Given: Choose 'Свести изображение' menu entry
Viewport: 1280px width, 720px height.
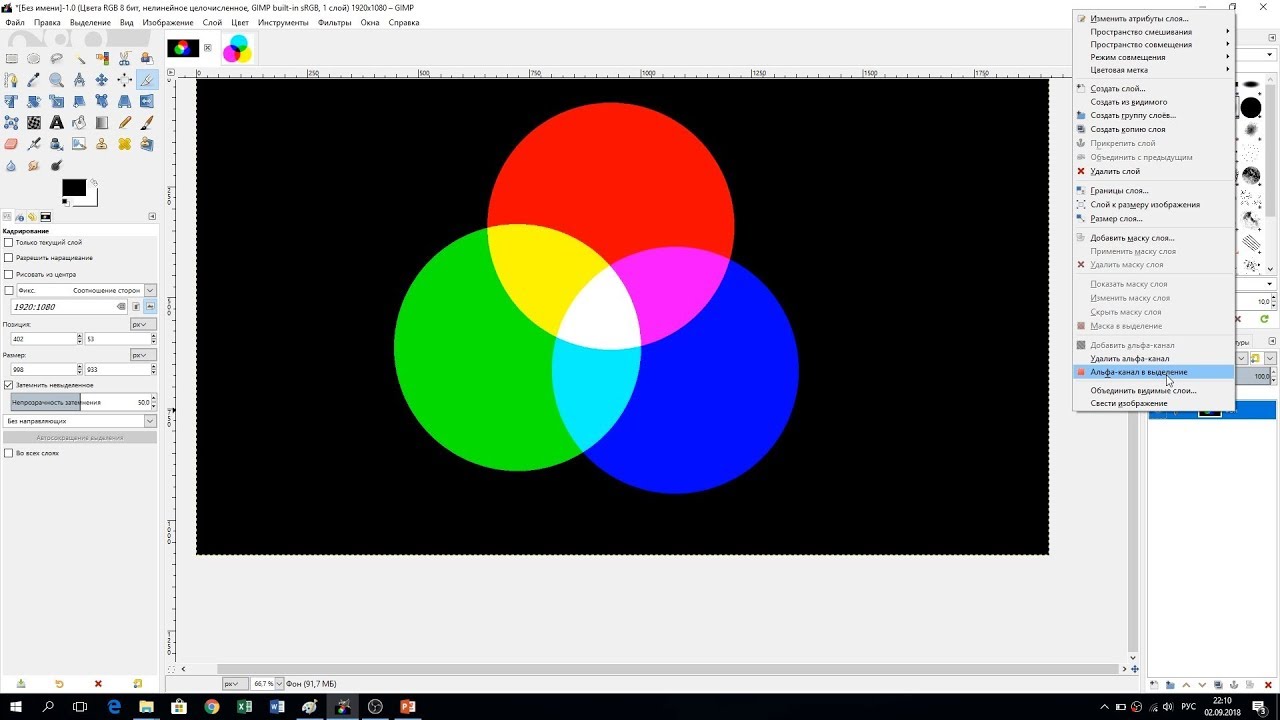Looking at the screenshot, I should click(x=1153, y=403).
